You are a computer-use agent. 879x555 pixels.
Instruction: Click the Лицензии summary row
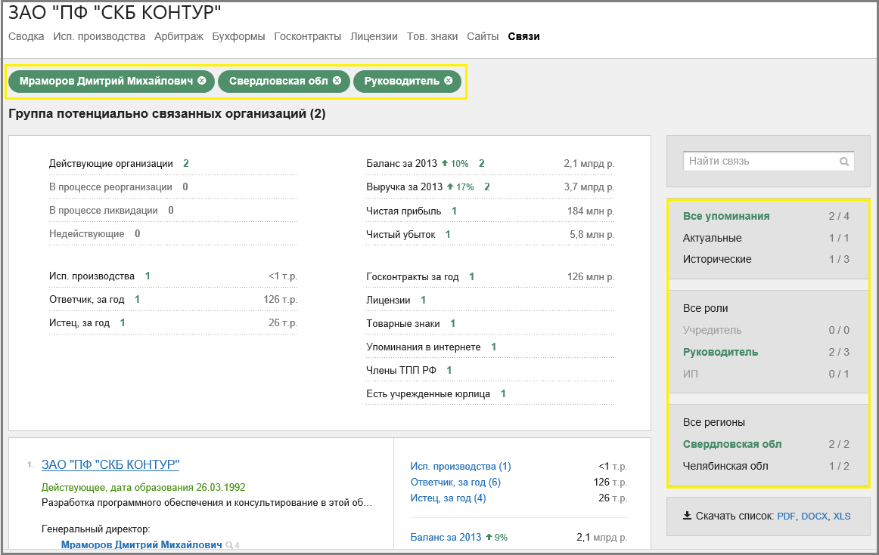pos(490,300)
